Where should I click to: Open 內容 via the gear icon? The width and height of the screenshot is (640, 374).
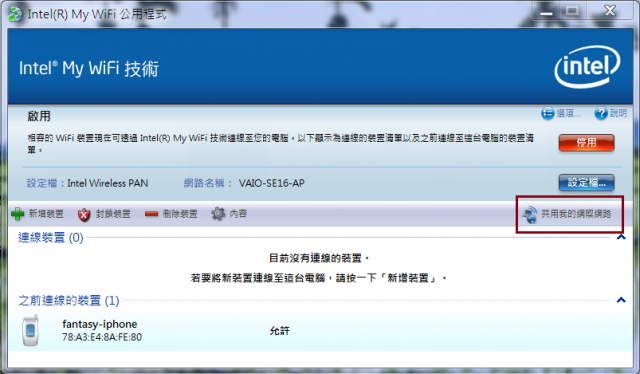[x=218, y=213]
